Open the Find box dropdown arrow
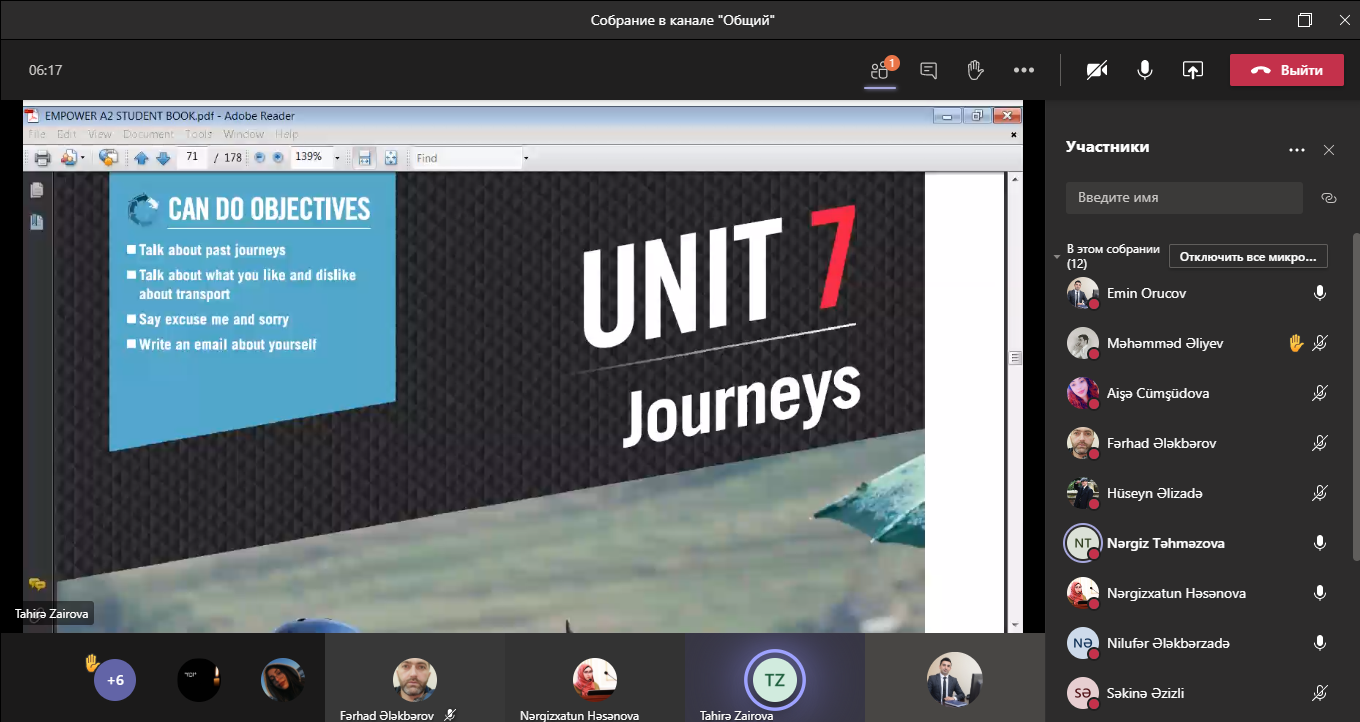The image size is (1360, 722). point(526,158)
